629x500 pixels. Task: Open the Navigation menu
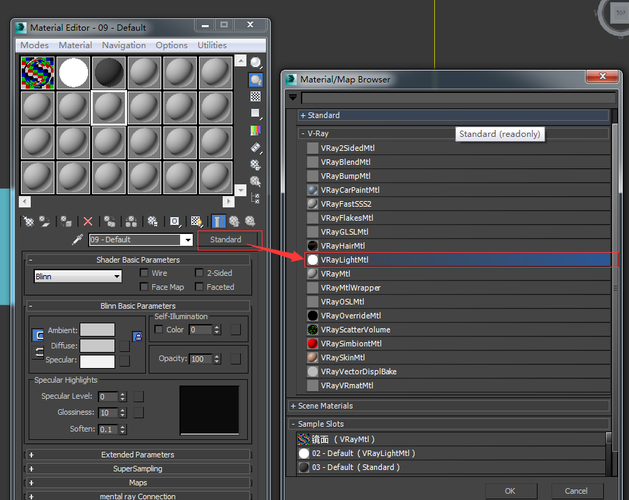pos(123,45)
